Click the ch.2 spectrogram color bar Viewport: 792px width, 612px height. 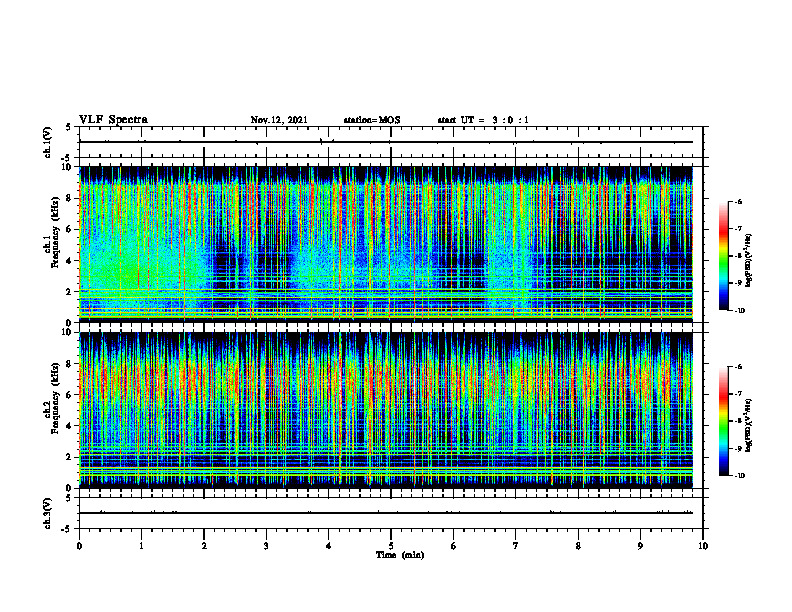[723, 421]
